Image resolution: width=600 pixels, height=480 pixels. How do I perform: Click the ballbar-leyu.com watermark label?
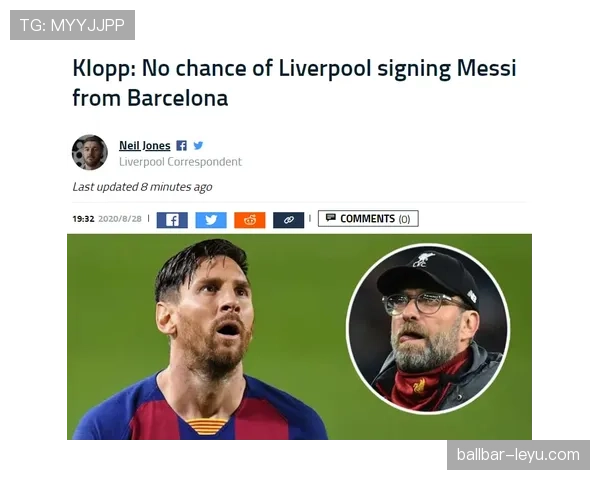(x=518, y=455)
